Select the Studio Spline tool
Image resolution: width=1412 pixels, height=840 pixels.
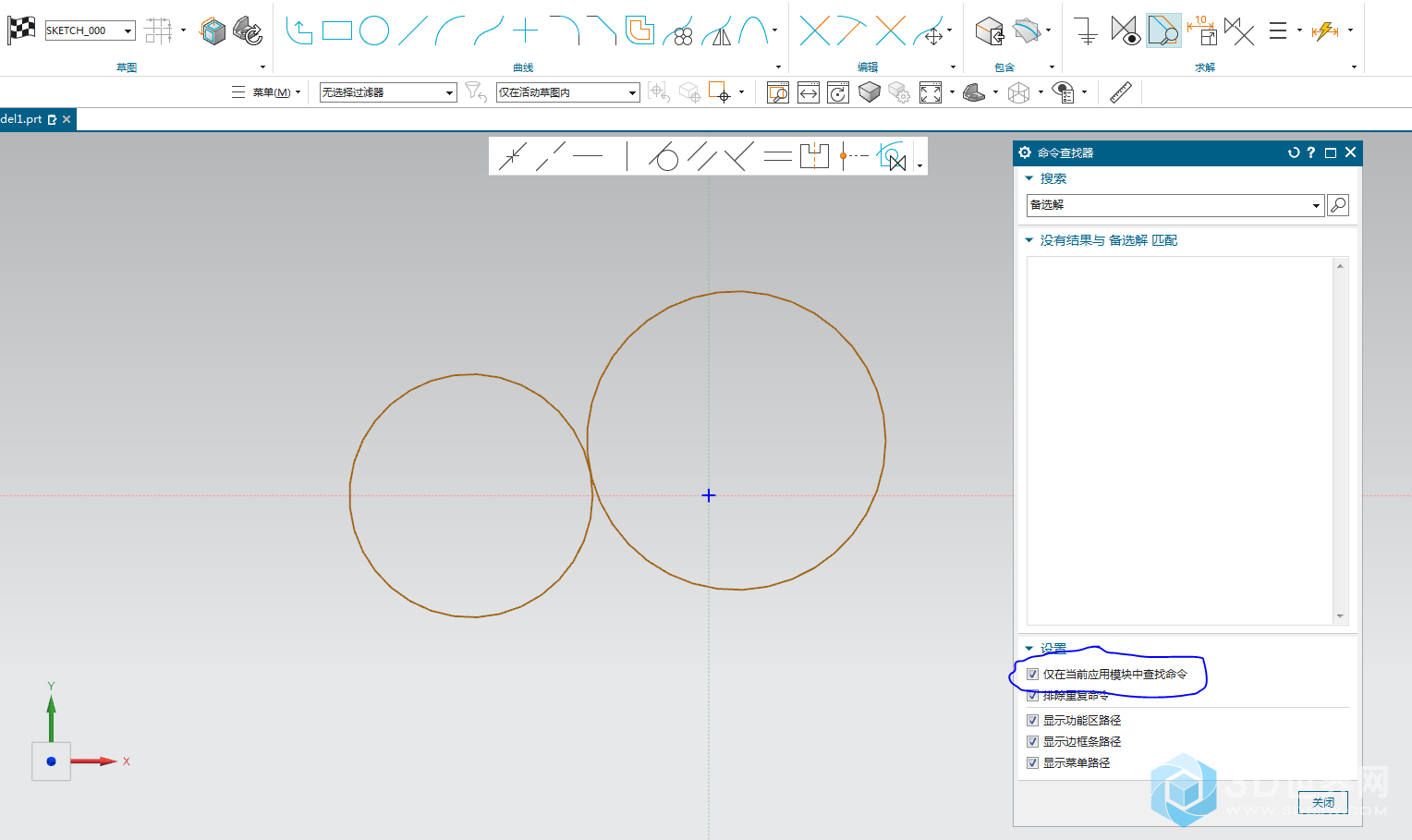click(x=488, y=30)
